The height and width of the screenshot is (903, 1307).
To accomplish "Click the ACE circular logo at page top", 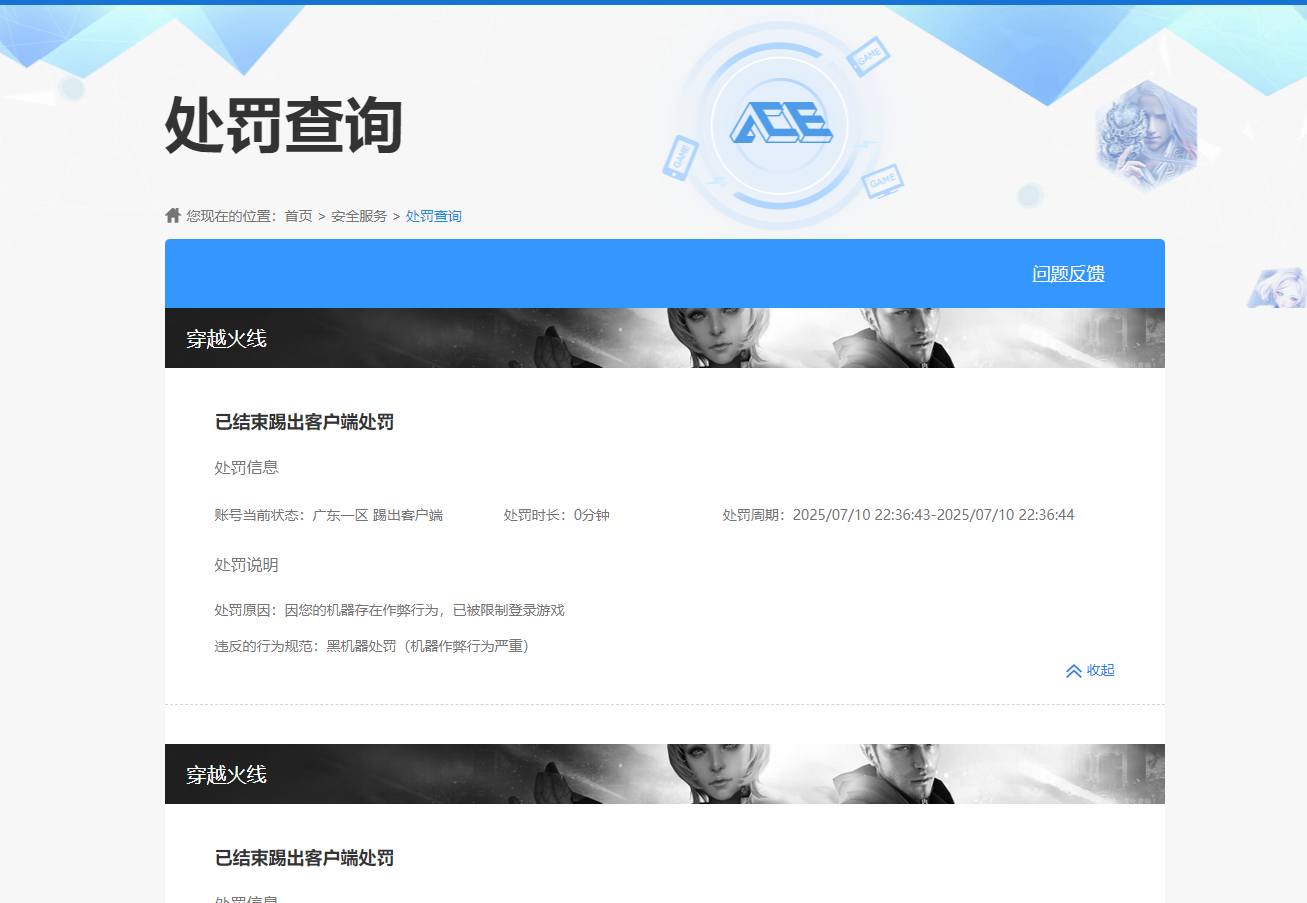I will click(x=783, y=123).
